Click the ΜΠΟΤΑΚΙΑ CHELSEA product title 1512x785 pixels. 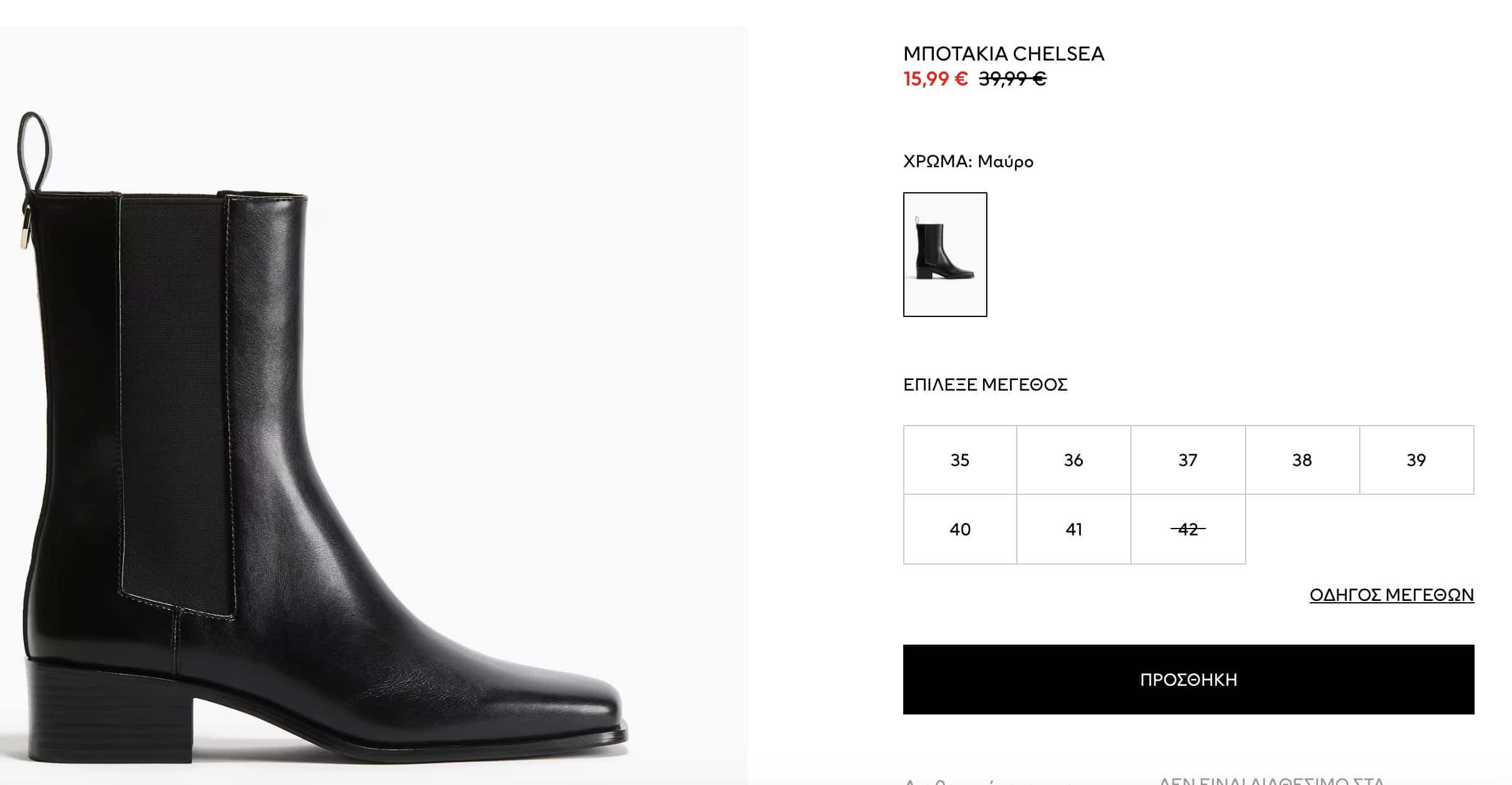coord(1003,54)
